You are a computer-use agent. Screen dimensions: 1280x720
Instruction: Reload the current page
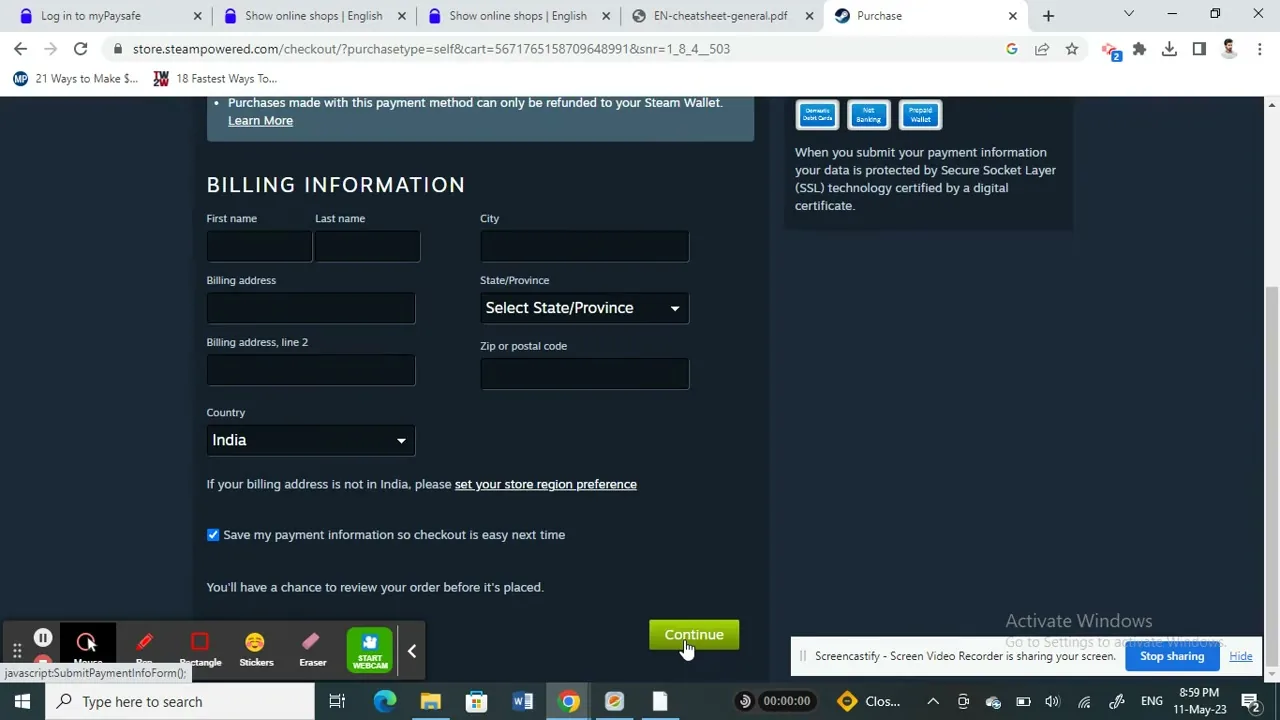(x=80, y=48)
